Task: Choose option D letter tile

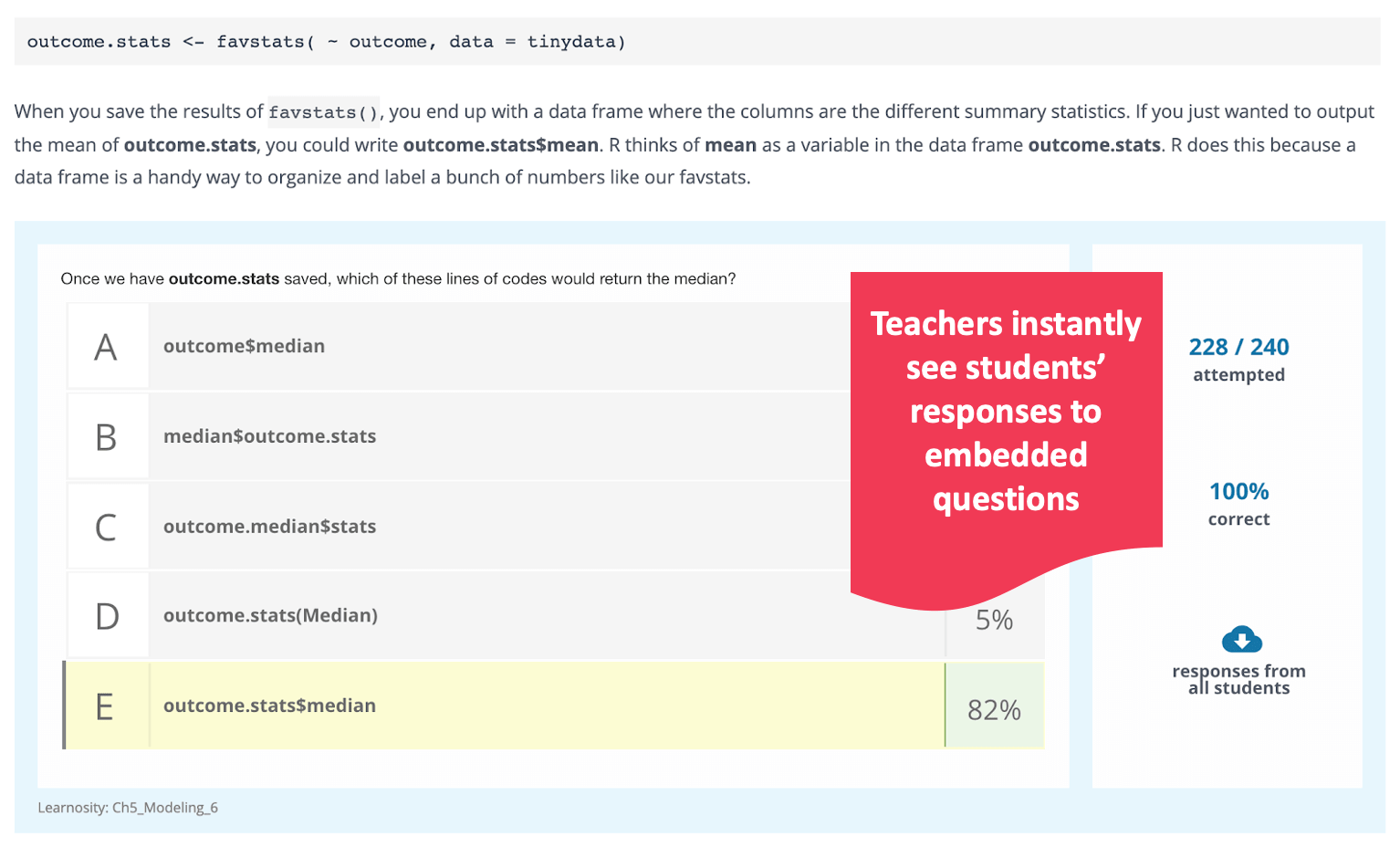Action: (107, 616)
